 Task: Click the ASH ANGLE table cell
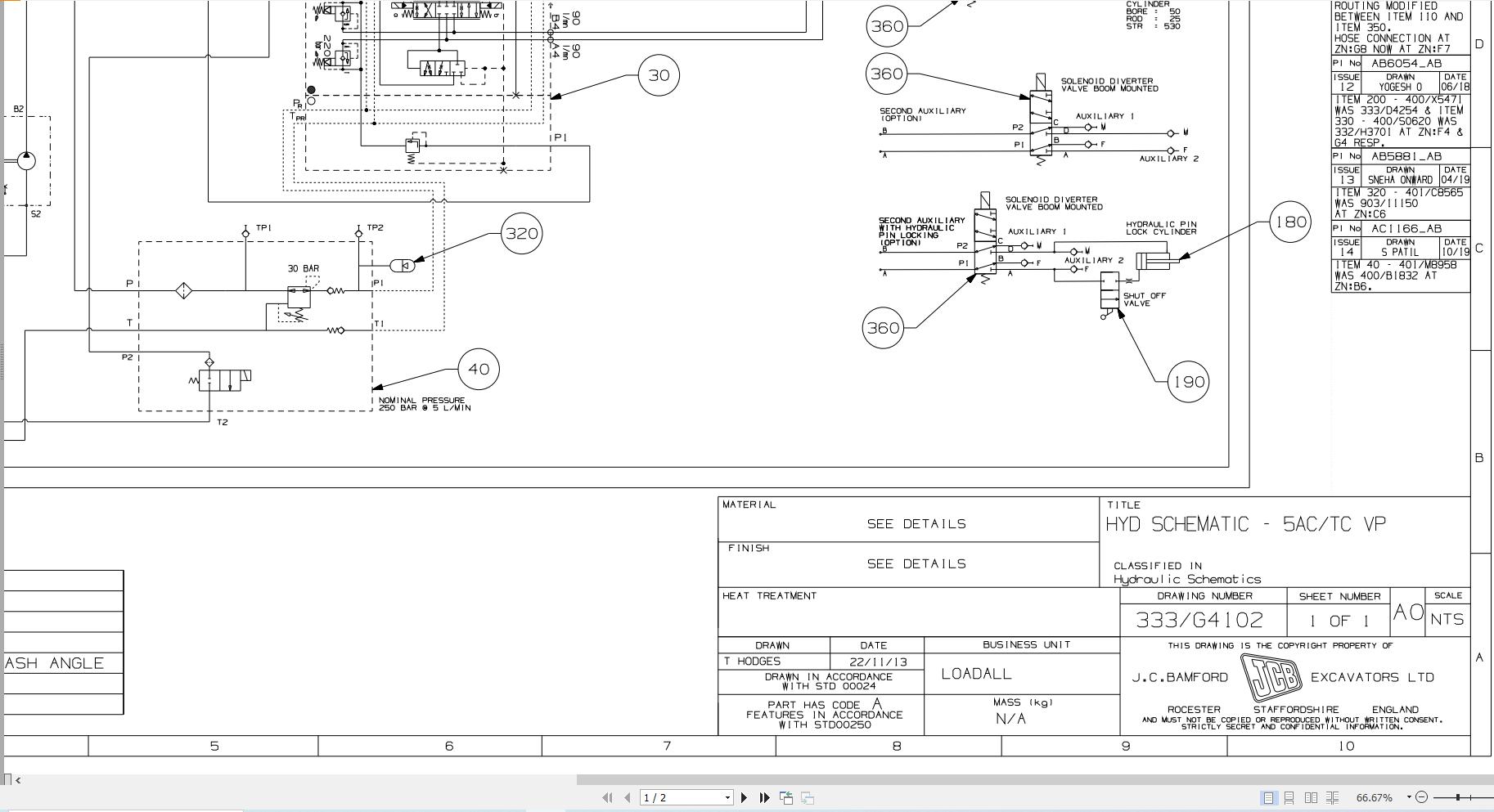[64, 663]
